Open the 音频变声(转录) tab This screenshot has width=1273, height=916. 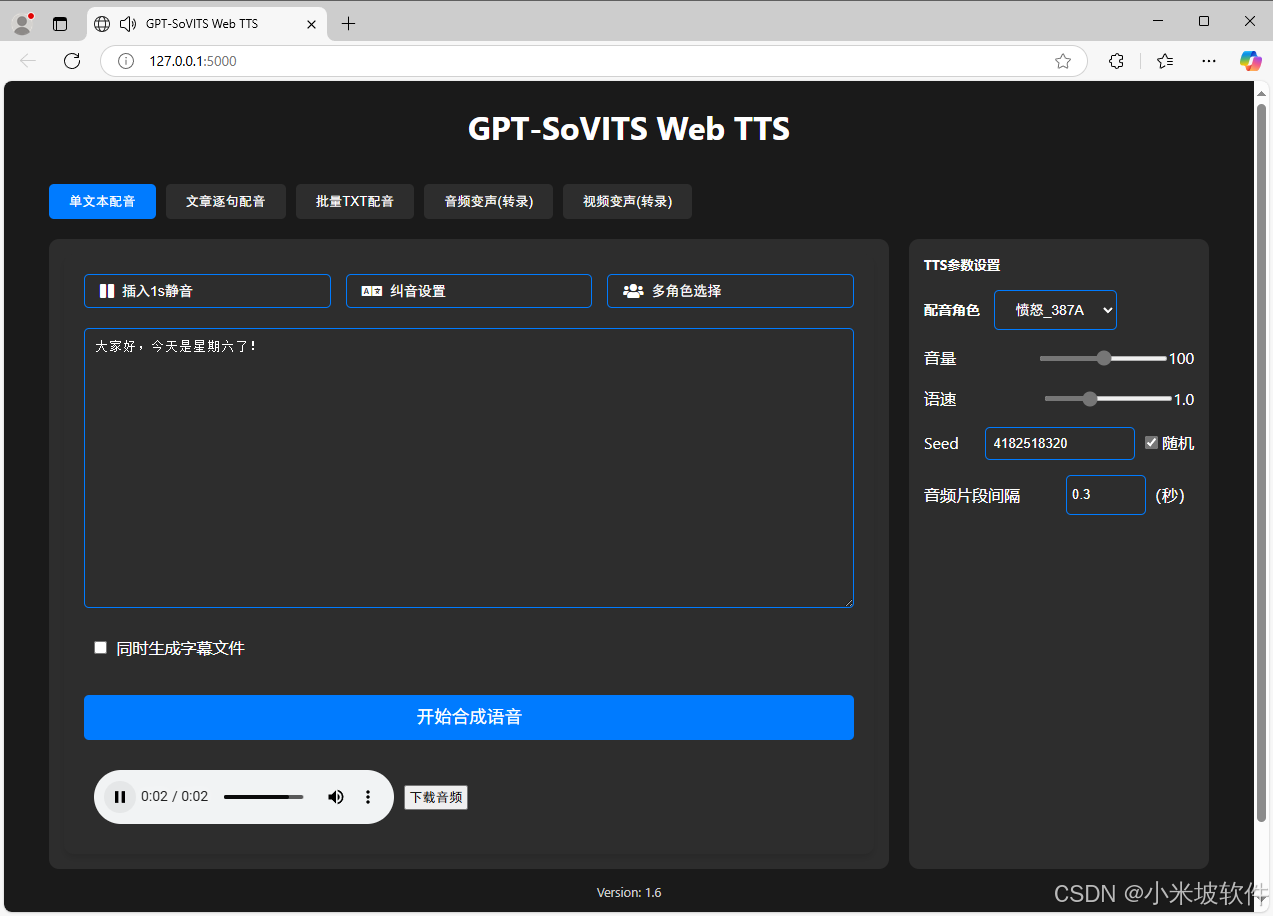point(488,201)
